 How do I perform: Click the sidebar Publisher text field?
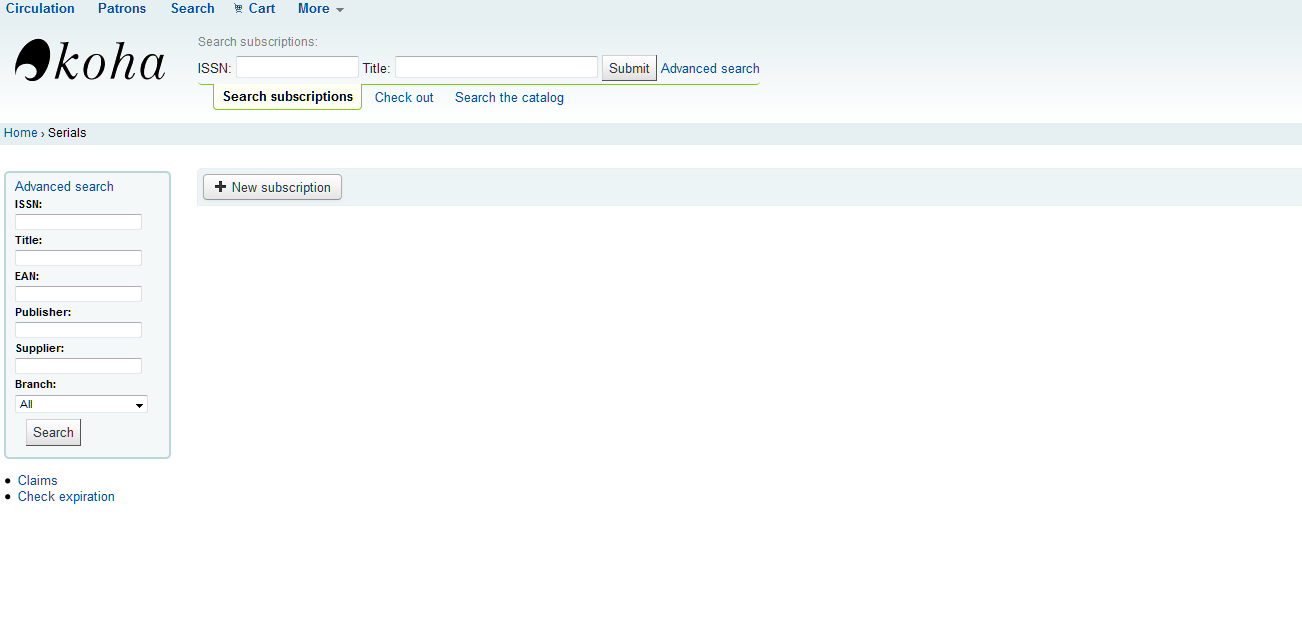(78, 330)
